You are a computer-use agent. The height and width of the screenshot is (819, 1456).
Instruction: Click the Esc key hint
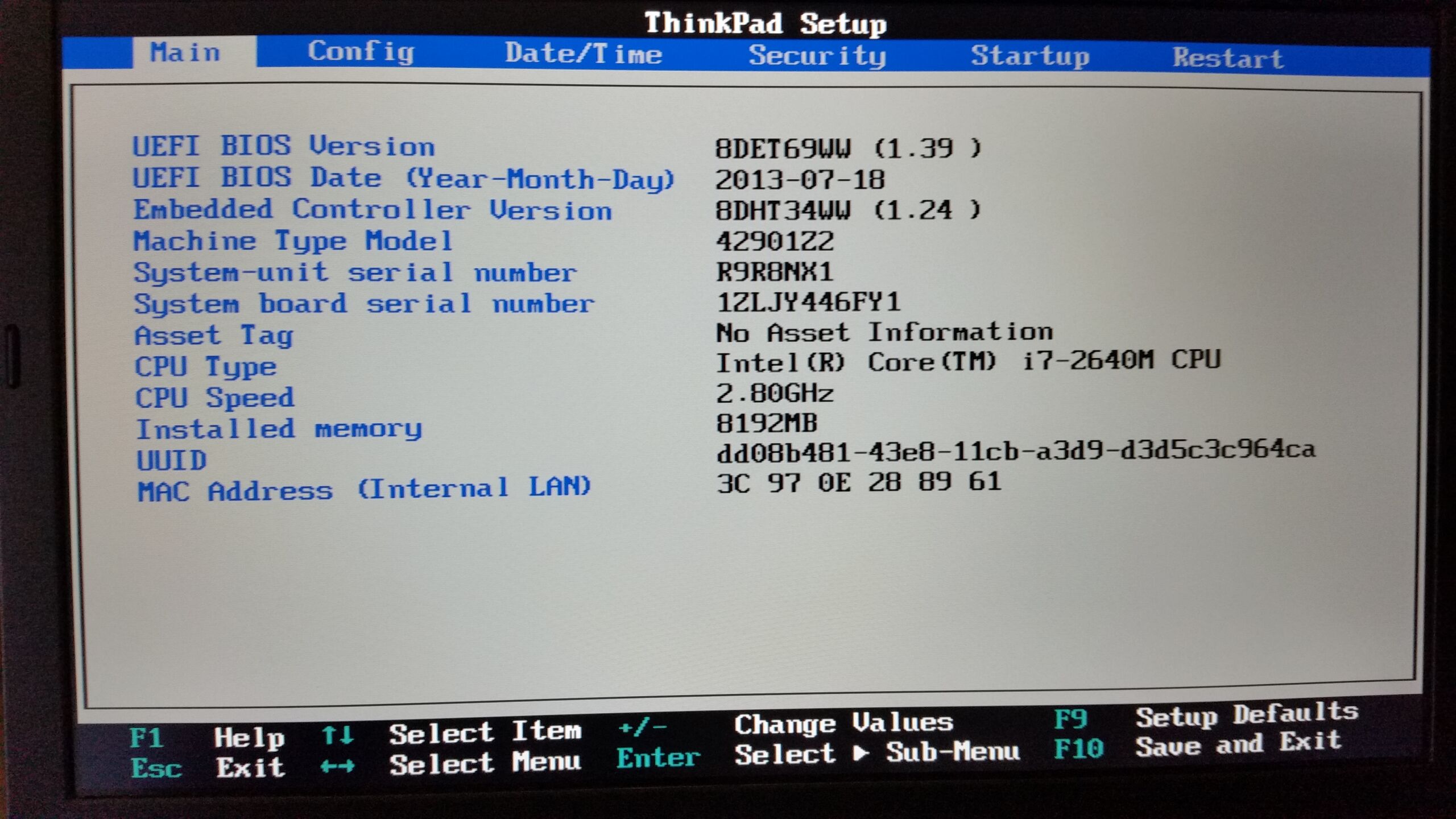click(x=156, y=769)
